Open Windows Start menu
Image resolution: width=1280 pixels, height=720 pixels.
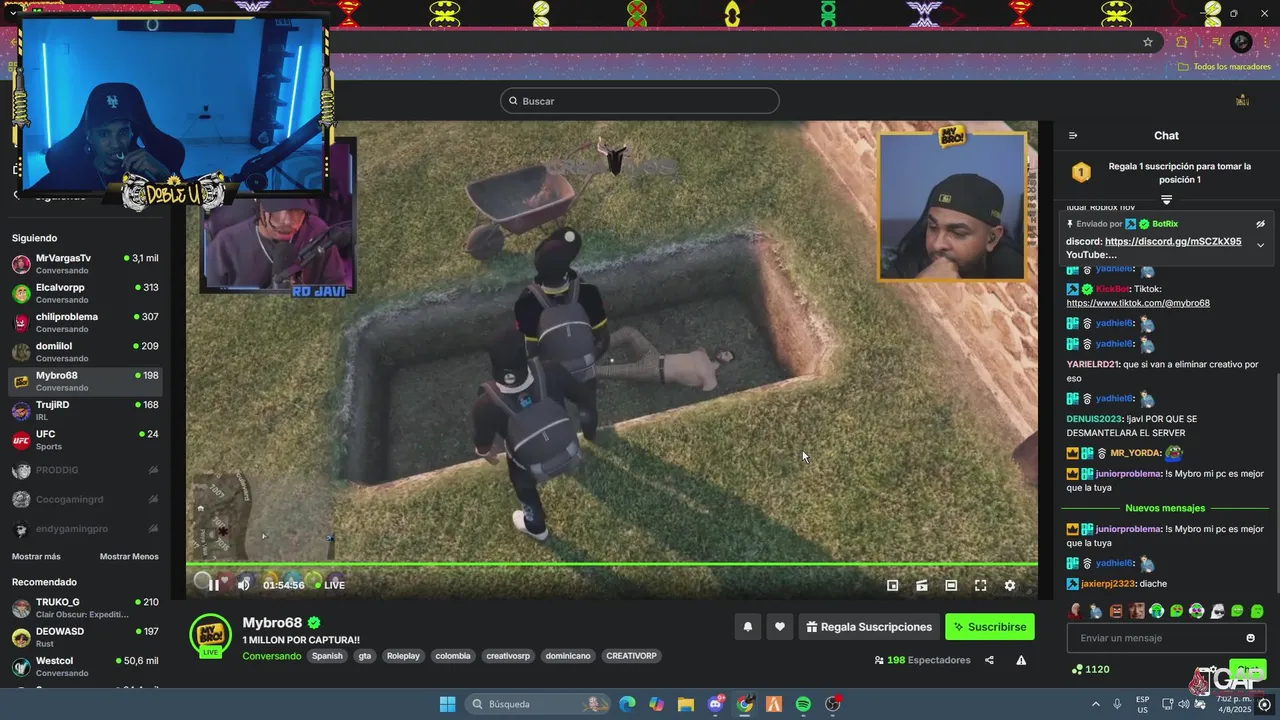coord(447,704)
